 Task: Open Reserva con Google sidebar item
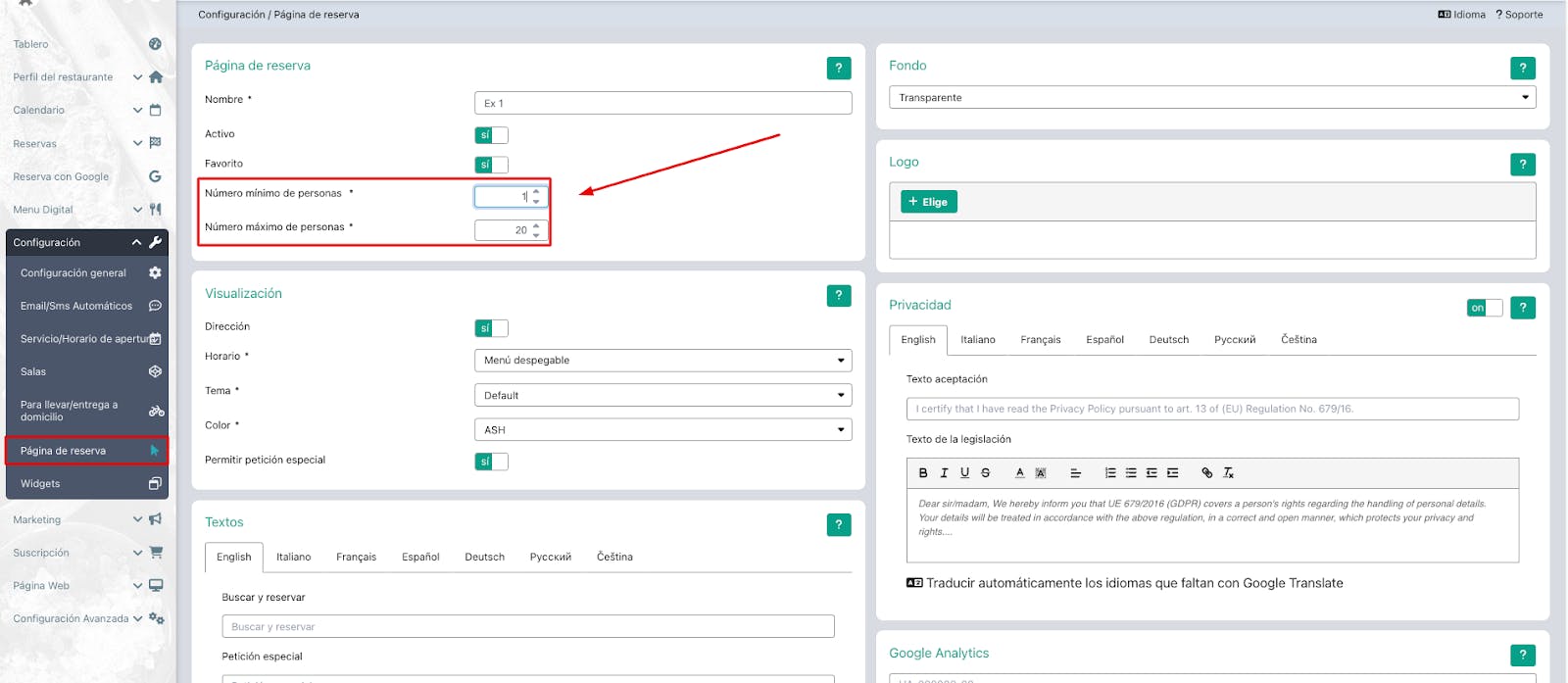(86, 176)
